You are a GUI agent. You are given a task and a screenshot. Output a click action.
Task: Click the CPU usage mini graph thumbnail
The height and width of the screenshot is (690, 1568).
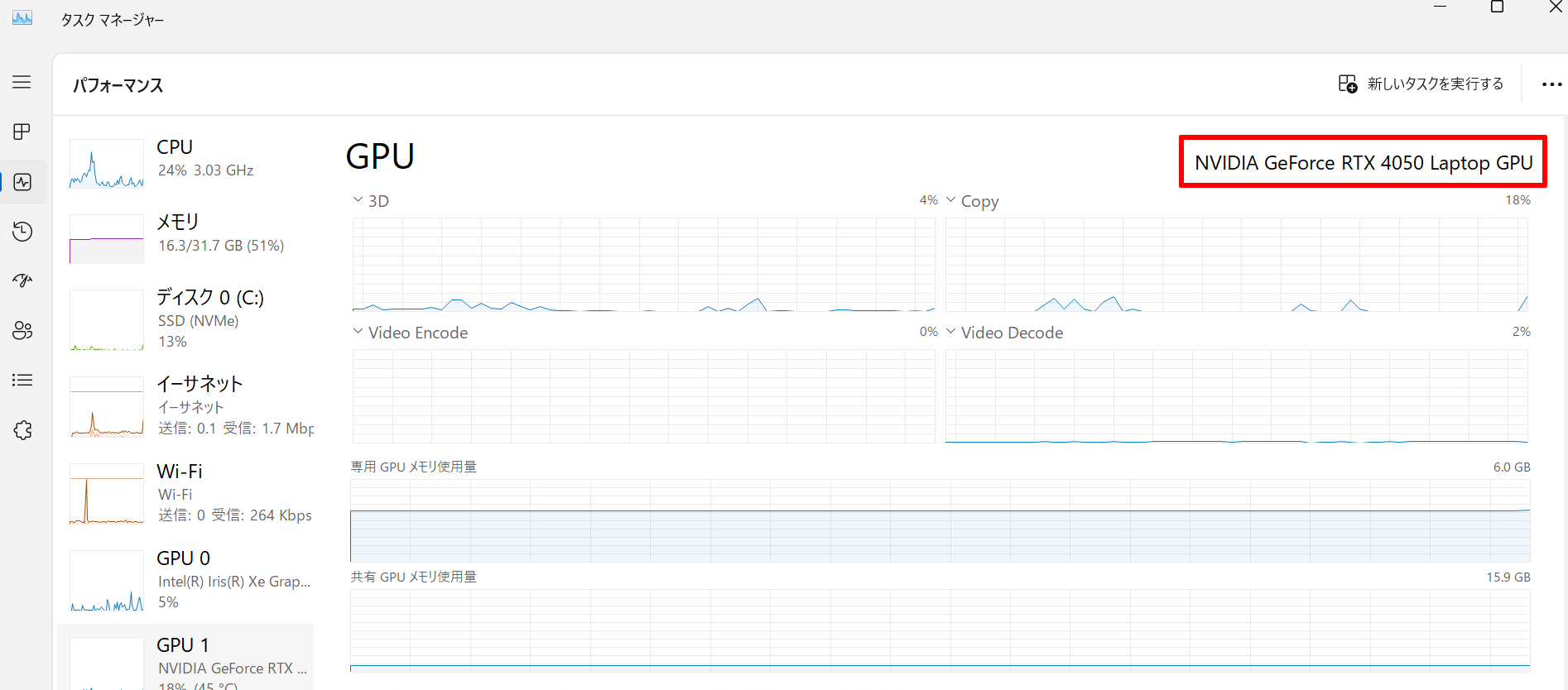pyautogui.click(x=107, y=164)
